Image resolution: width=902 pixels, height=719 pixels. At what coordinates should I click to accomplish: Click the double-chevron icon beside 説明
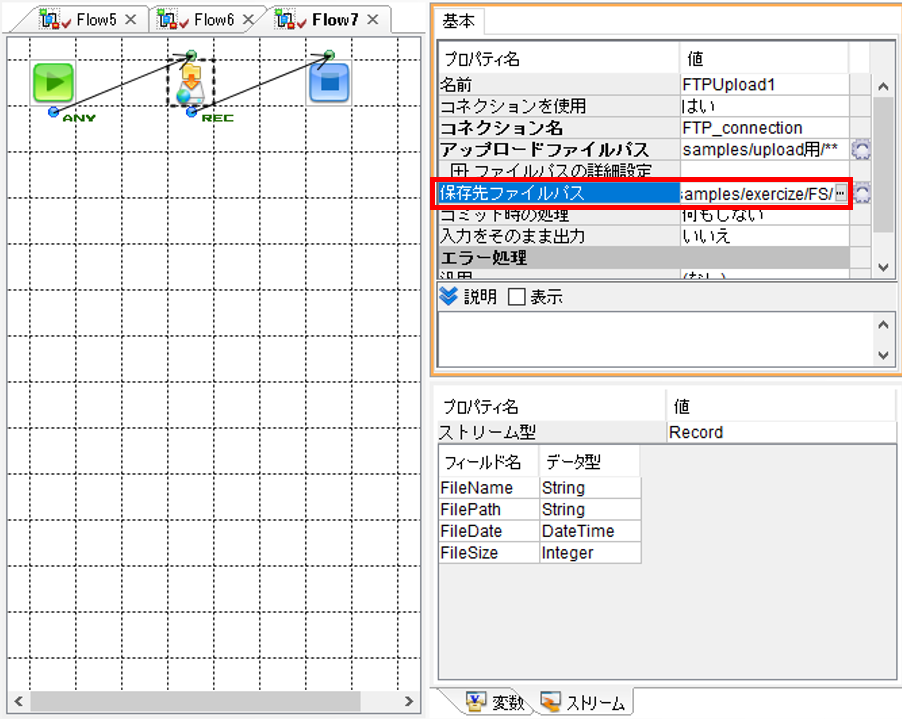click(448, 296)
